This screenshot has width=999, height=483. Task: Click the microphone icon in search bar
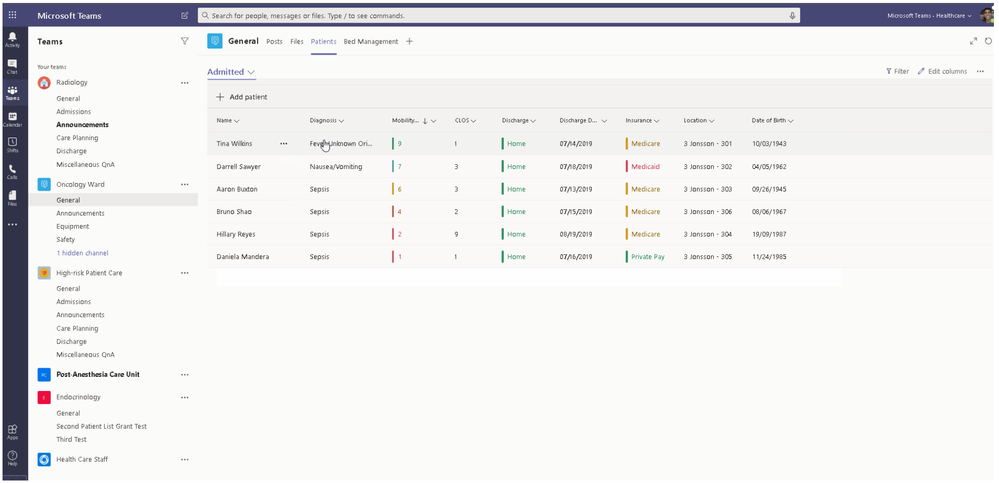[x=793, y=15]
